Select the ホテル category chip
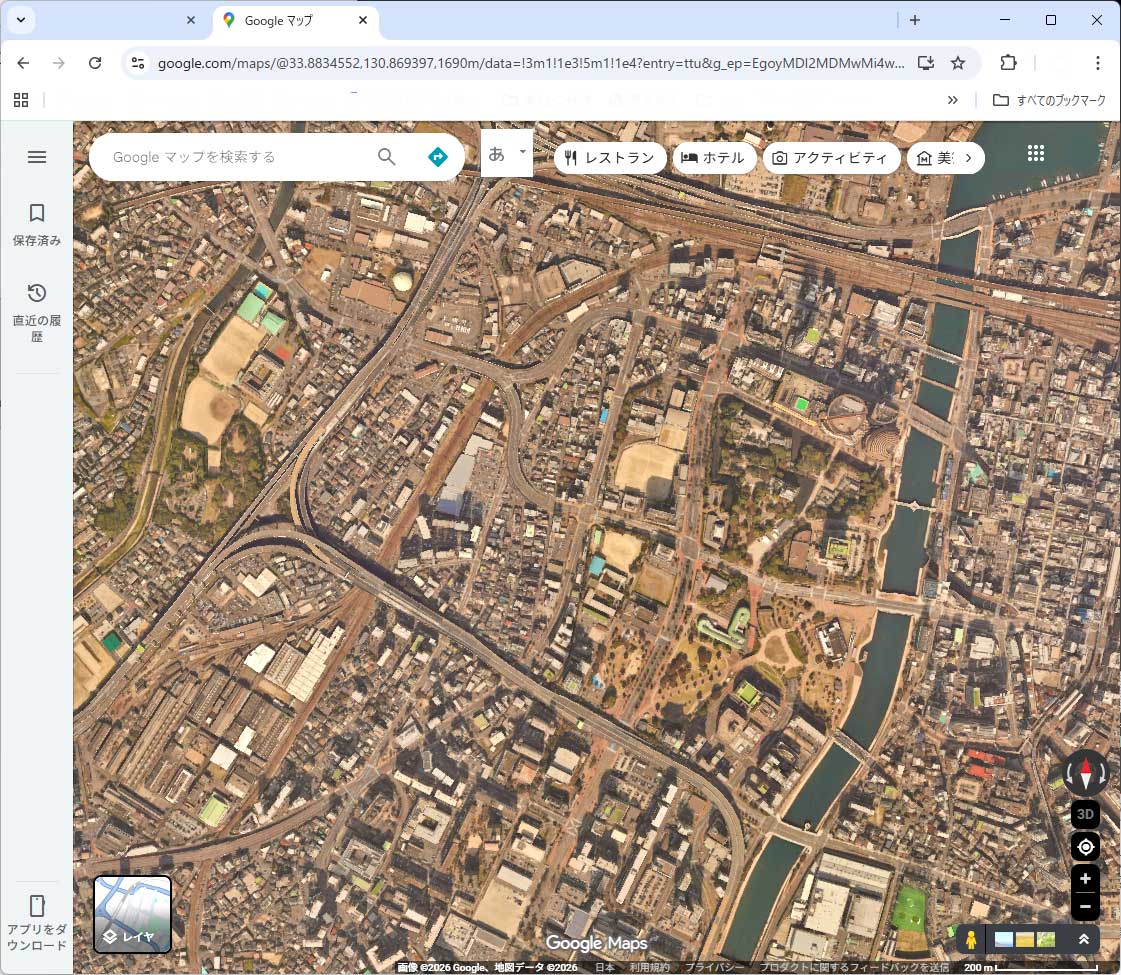Screen dimensions: 1121x975 (x=714, y=158)
